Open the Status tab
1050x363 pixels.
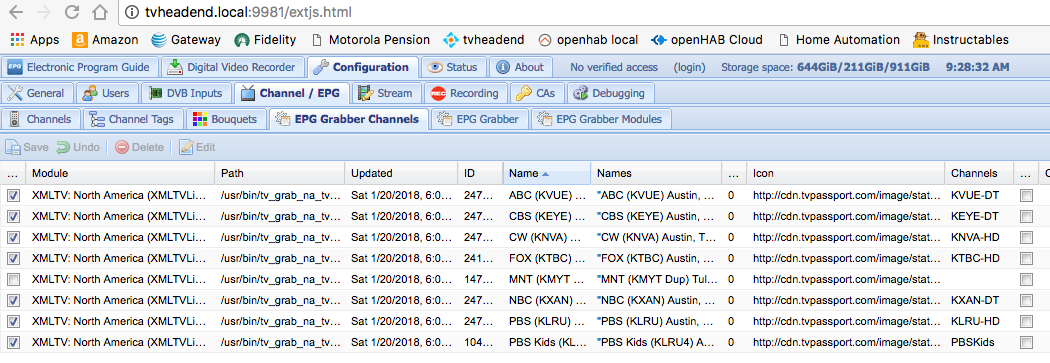[453, 67]
